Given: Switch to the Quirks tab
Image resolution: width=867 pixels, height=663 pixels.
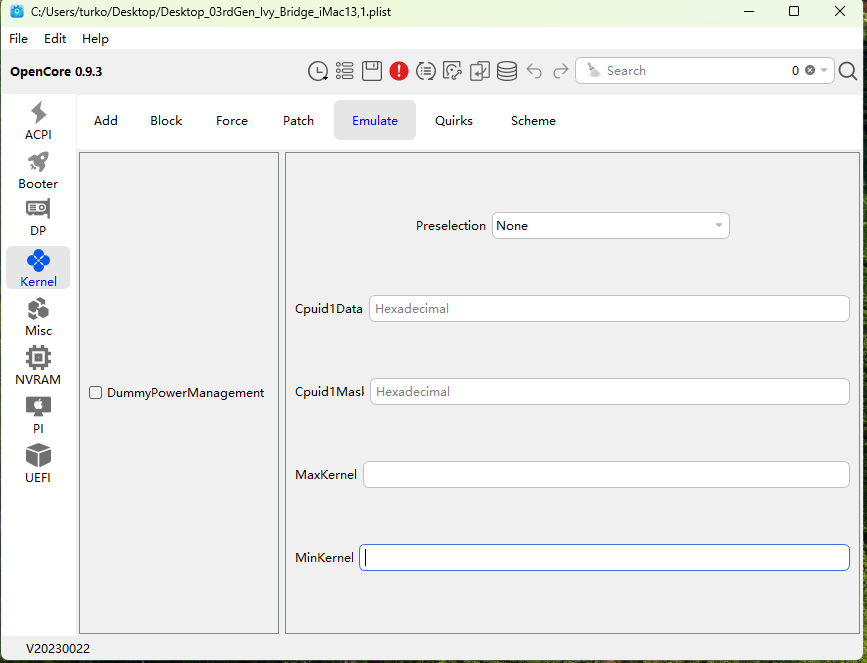Looking at the screenshot, I should coord(454,121).
